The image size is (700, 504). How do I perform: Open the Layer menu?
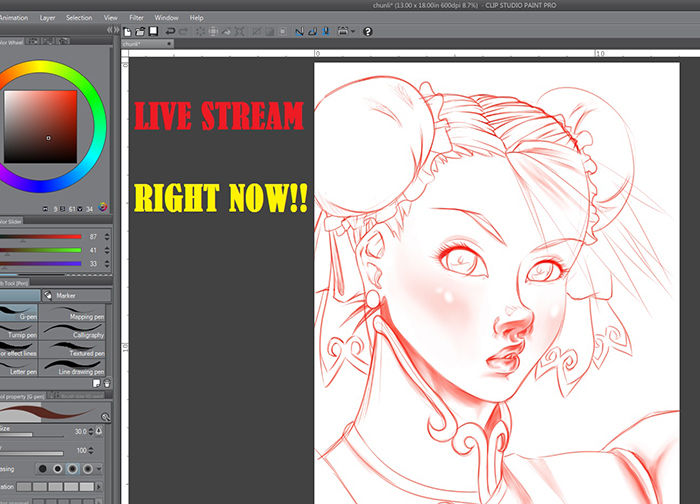pos(47,18)
